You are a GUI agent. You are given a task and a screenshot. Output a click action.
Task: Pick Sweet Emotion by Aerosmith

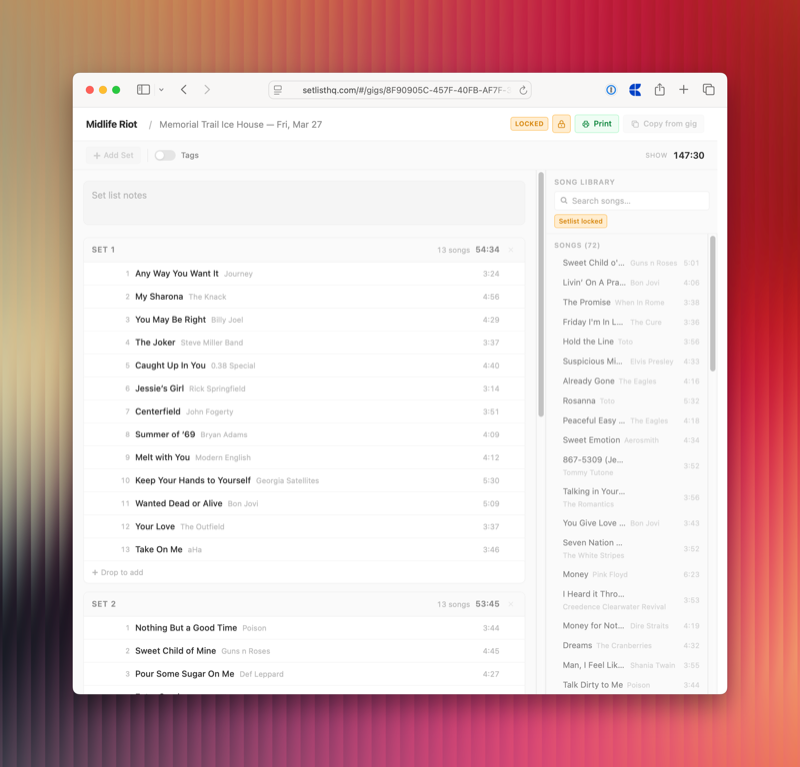[x=631, y=440]
